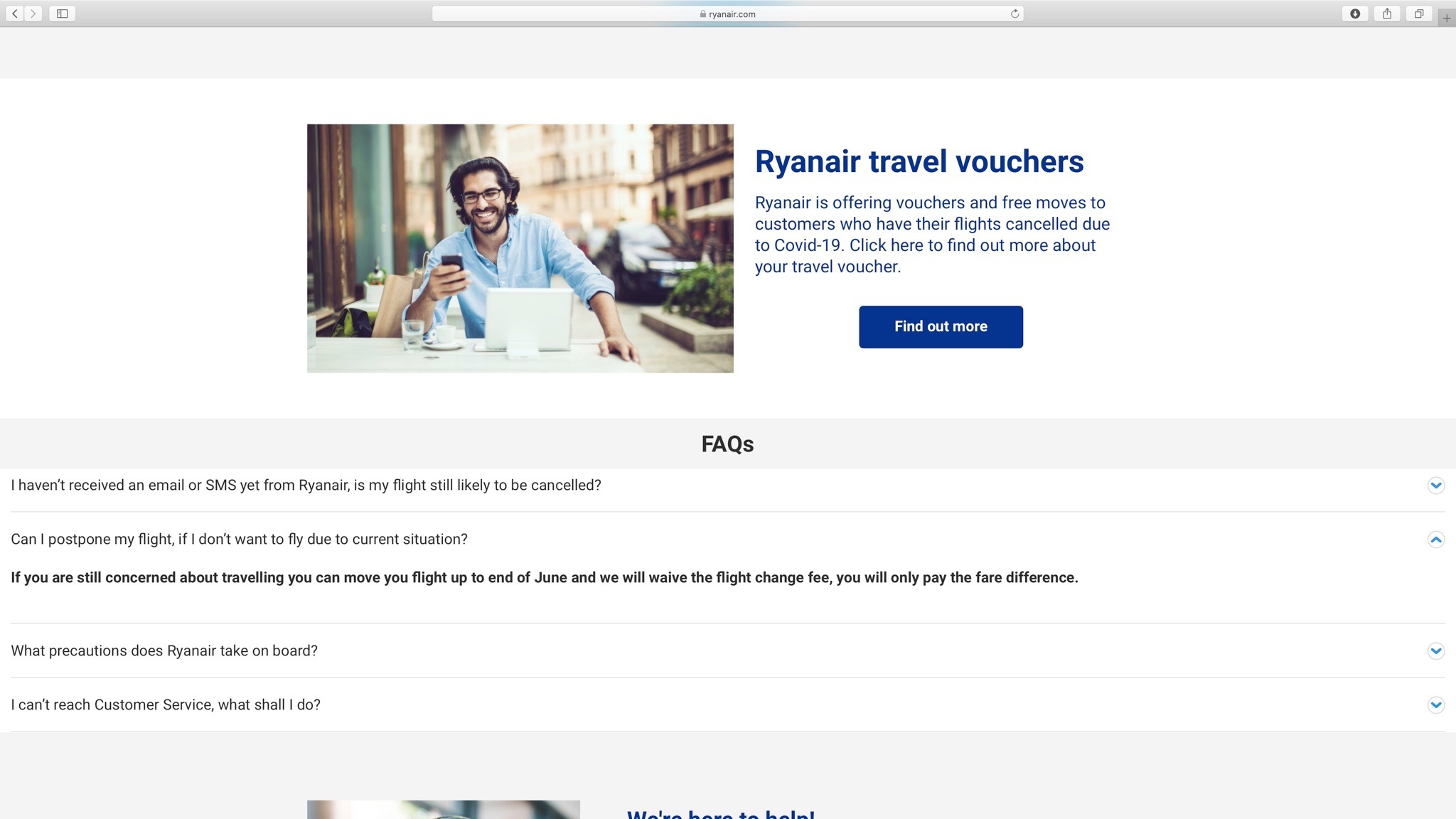
Task: Show all tabs overview
Action: (1418, 14)
